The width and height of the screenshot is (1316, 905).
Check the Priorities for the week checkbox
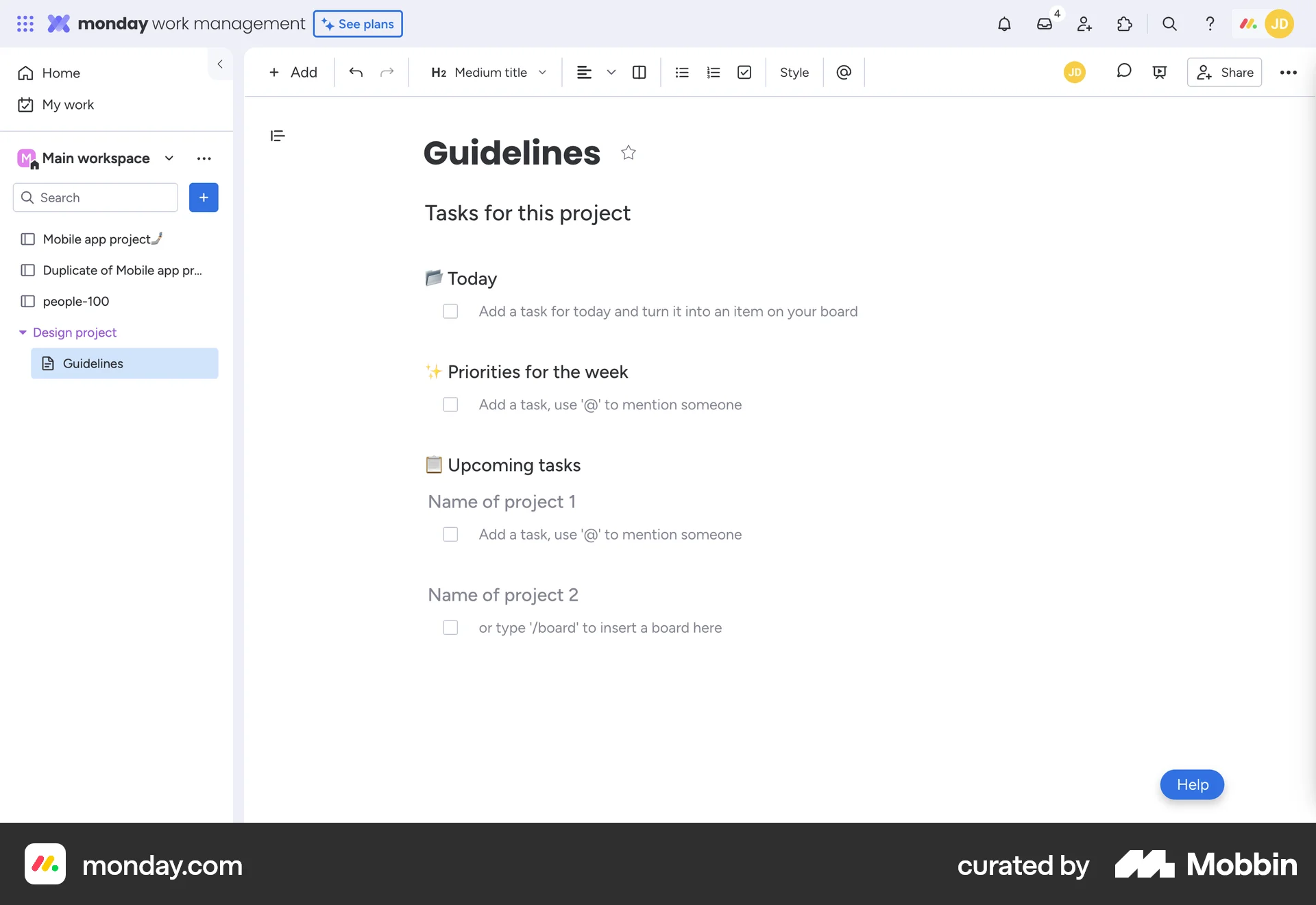click(x=450, y=405)
